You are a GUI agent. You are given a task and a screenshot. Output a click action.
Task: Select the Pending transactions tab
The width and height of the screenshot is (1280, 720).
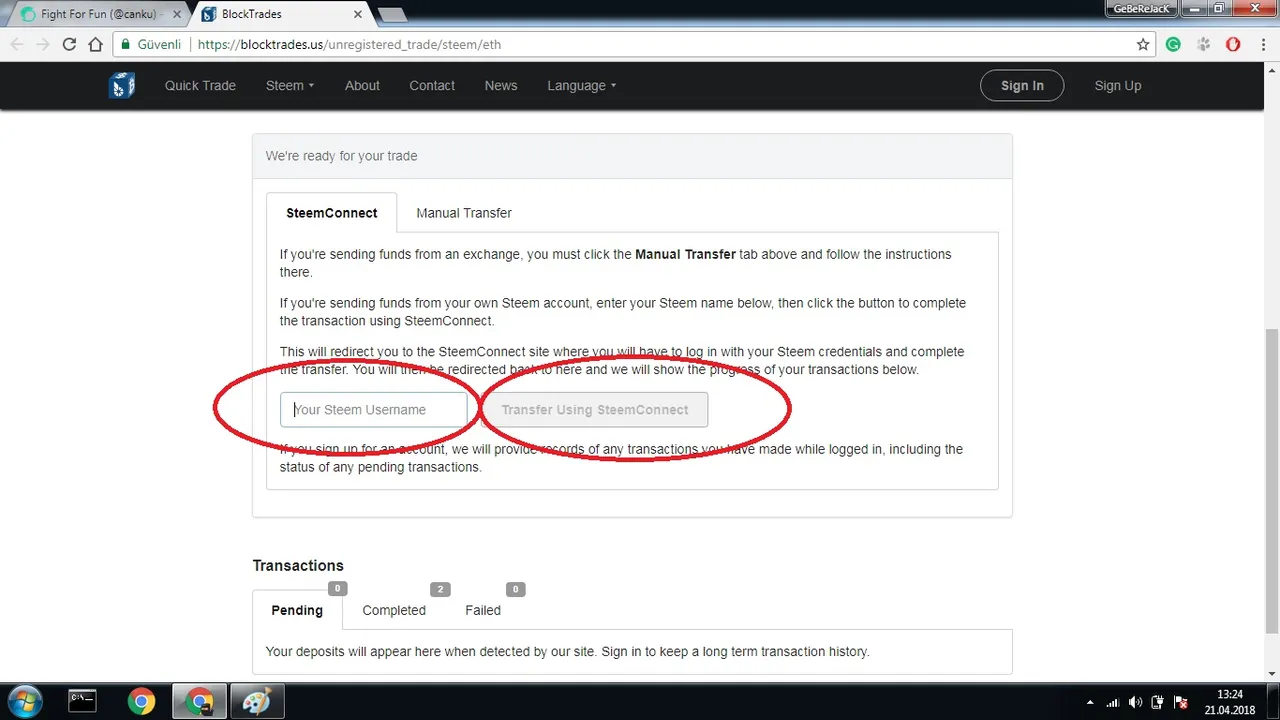(297, 610)
